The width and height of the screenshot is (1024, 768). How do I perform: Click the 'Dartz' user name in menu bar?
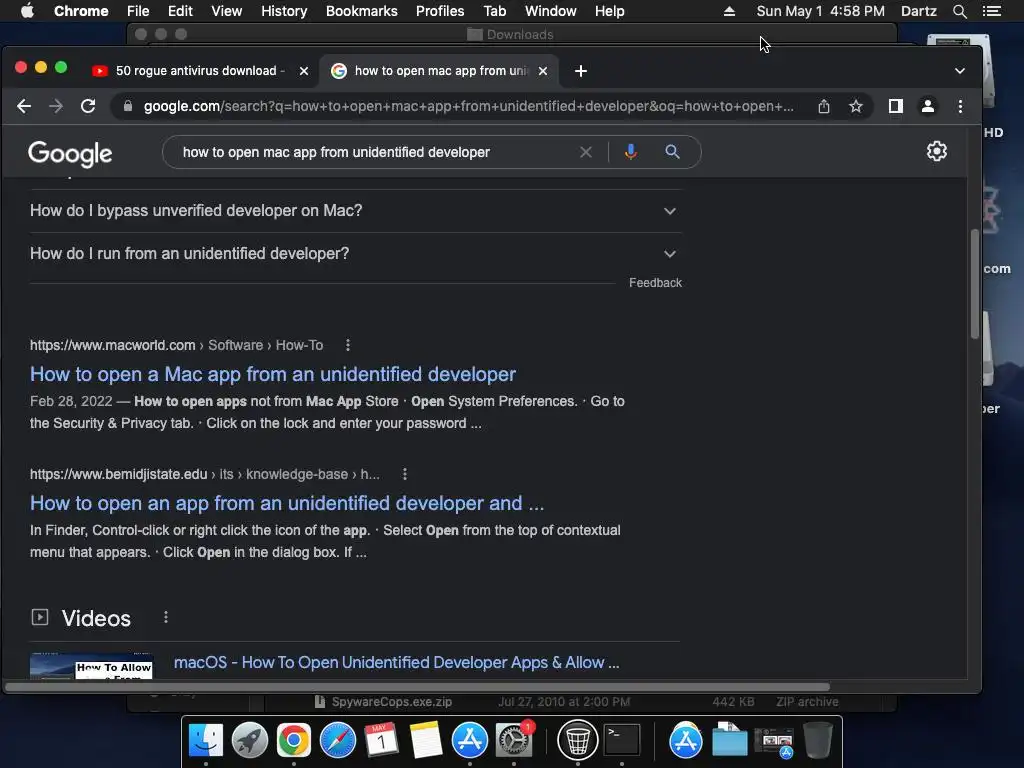coord(918,11)
